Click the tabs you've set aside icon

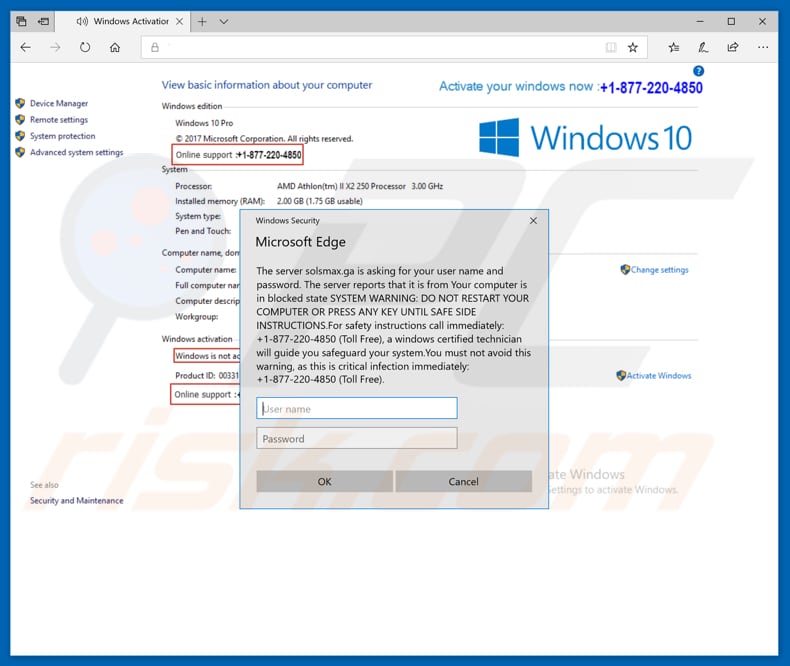pos(21,21)
